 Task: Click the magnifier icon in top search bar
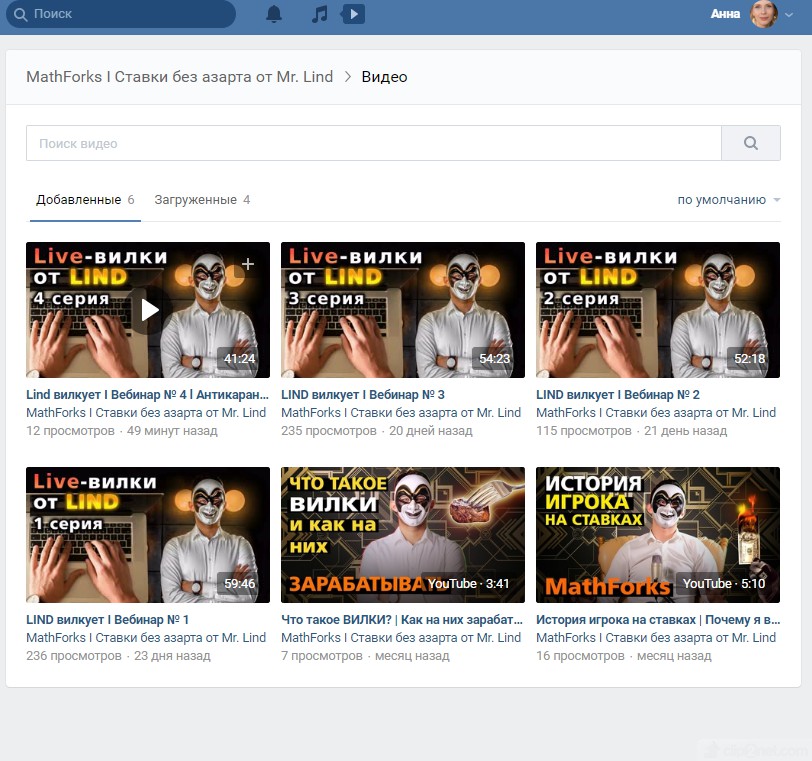click(x=21, y=14)
